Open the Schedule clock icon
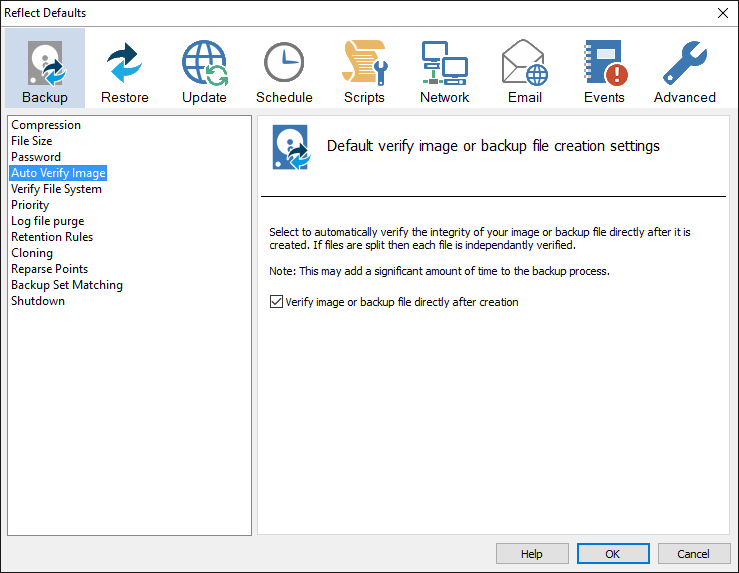 point(284,70)
